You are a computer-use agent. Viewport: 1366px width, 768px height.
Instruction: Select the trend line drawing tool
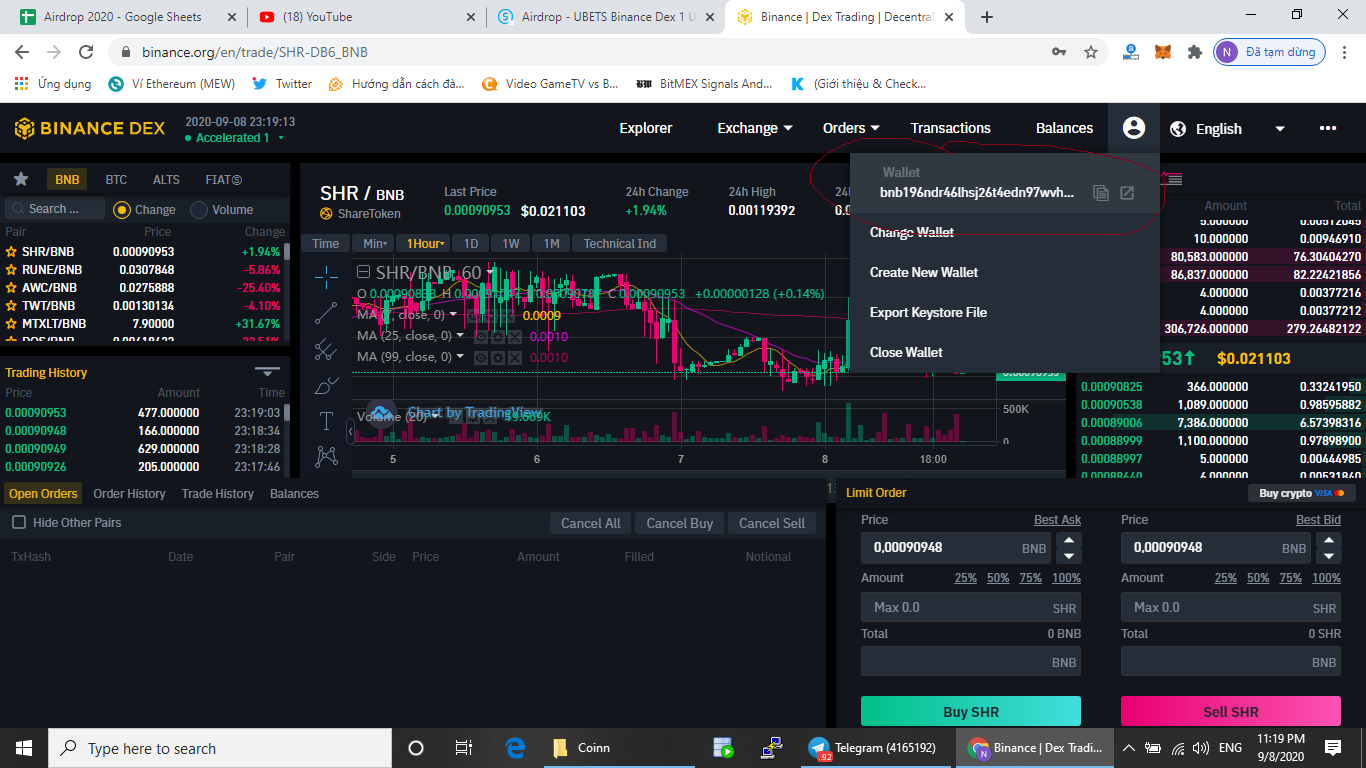[x=326, y=313]
